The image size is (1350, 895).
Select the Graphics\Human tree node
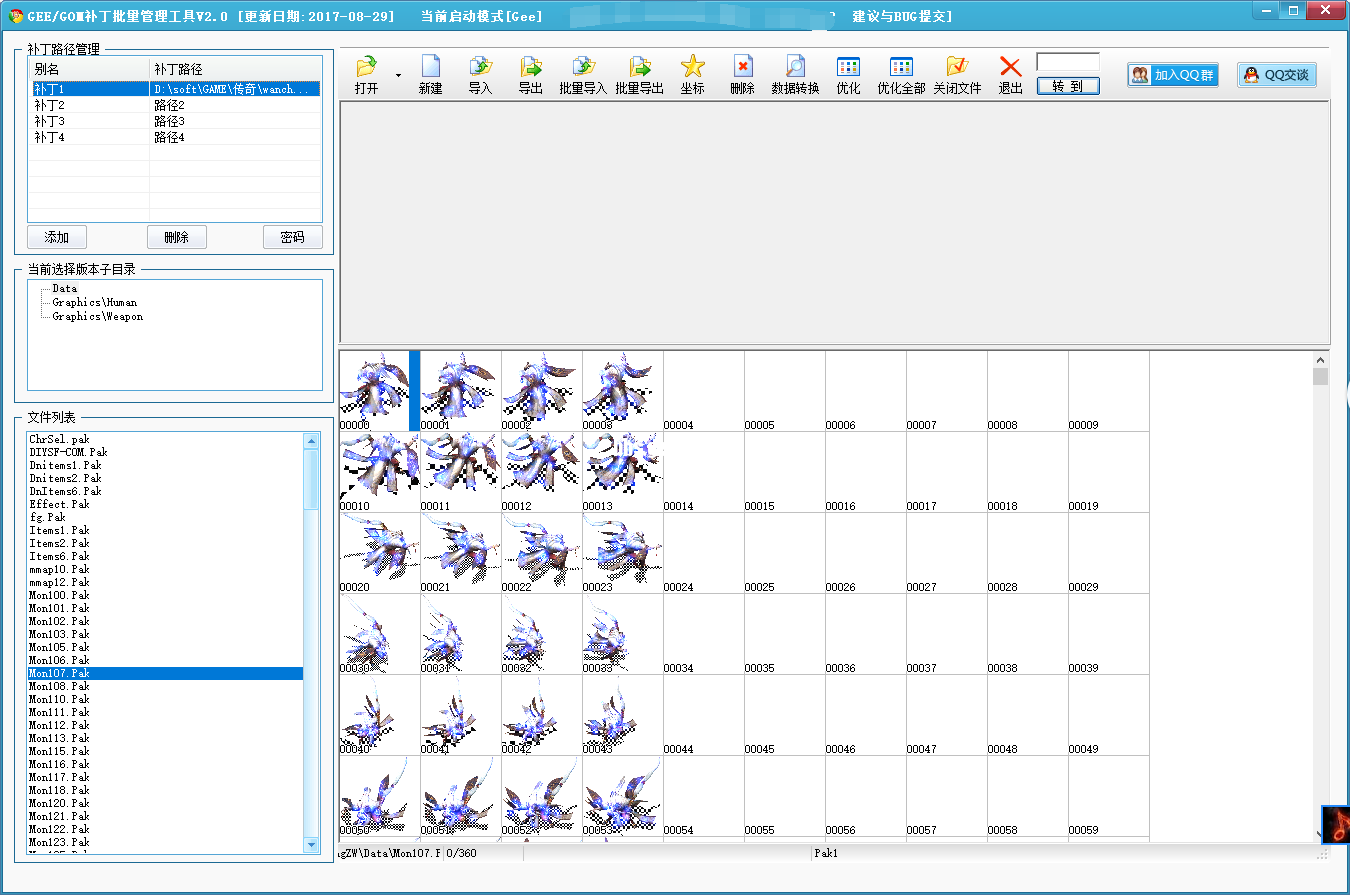[x=95, y=302]
